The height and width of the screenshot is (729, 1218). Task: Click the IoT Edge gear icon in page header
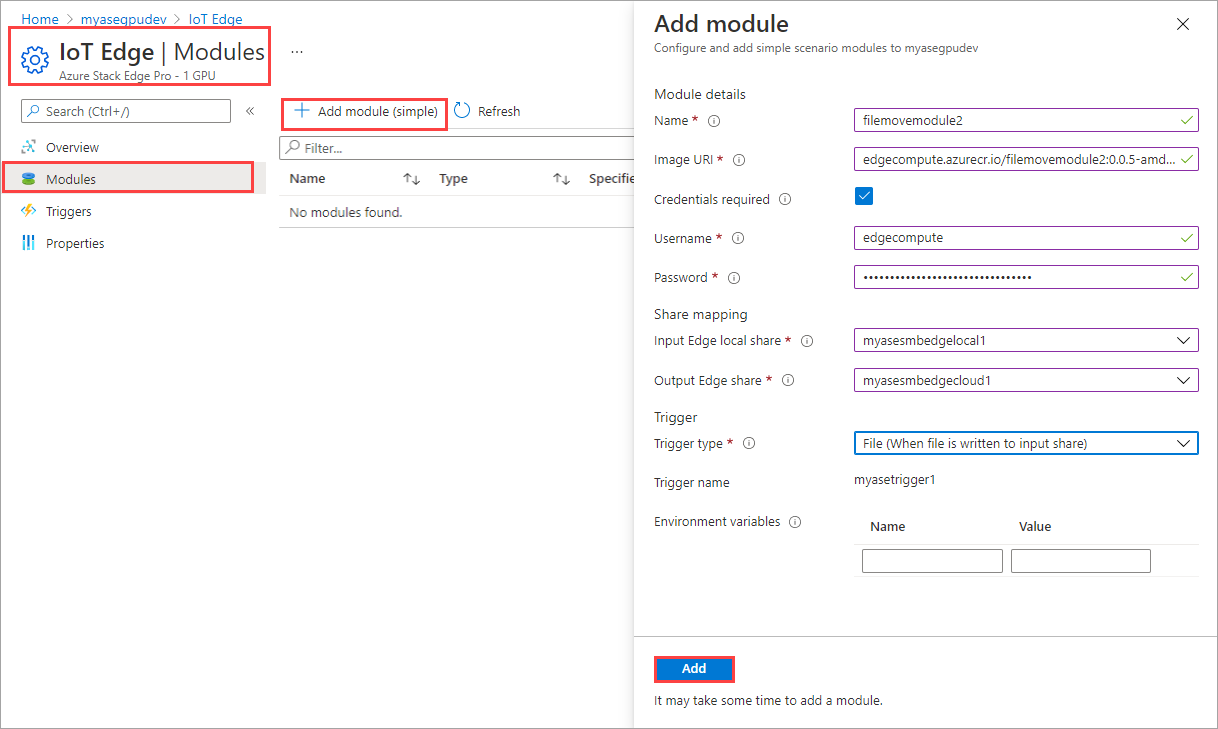34,60
